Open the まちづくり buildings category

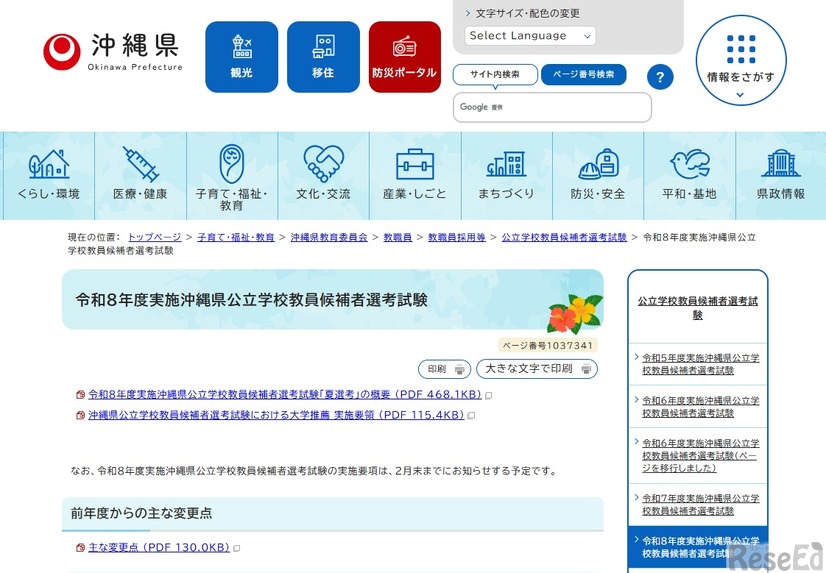(506, 175)
